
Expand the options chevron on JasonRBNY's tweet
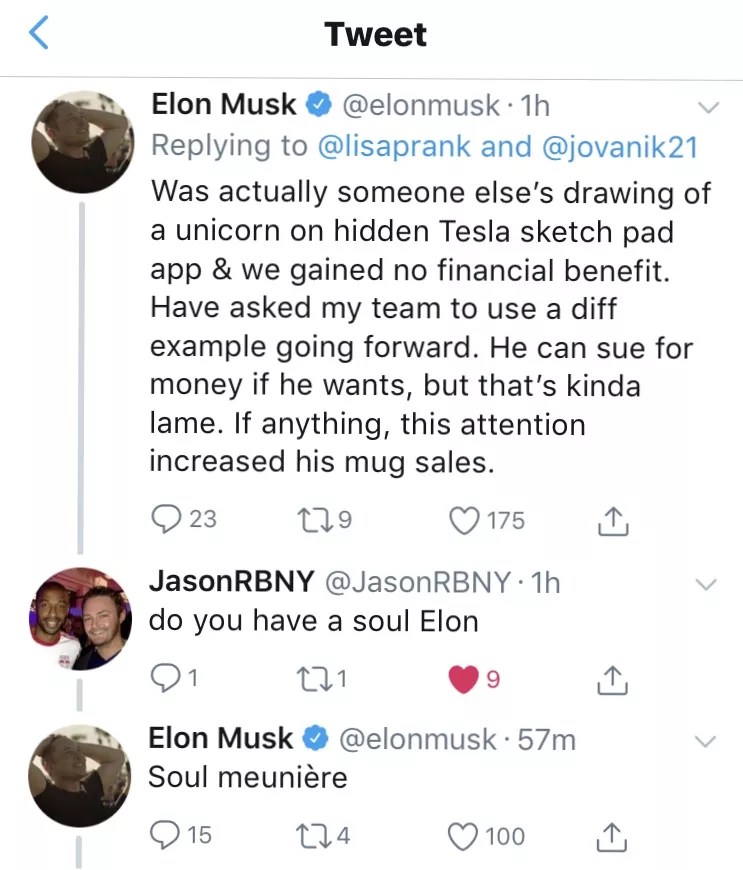[707, 584]
